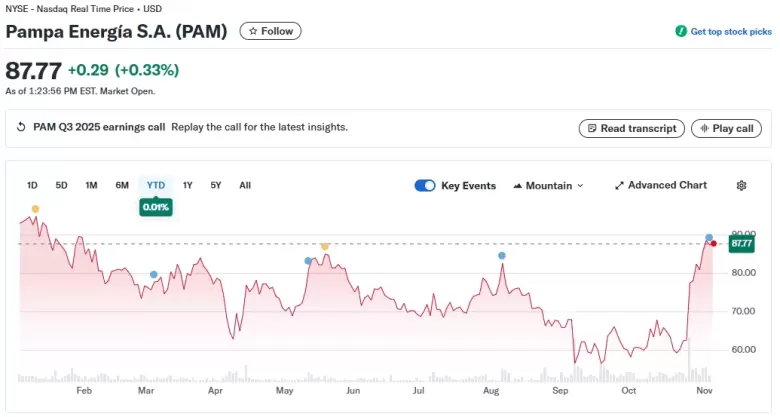The image size is (780, 417).
Task: Open the Get top stock picks link
Action: tap(731, 31)
